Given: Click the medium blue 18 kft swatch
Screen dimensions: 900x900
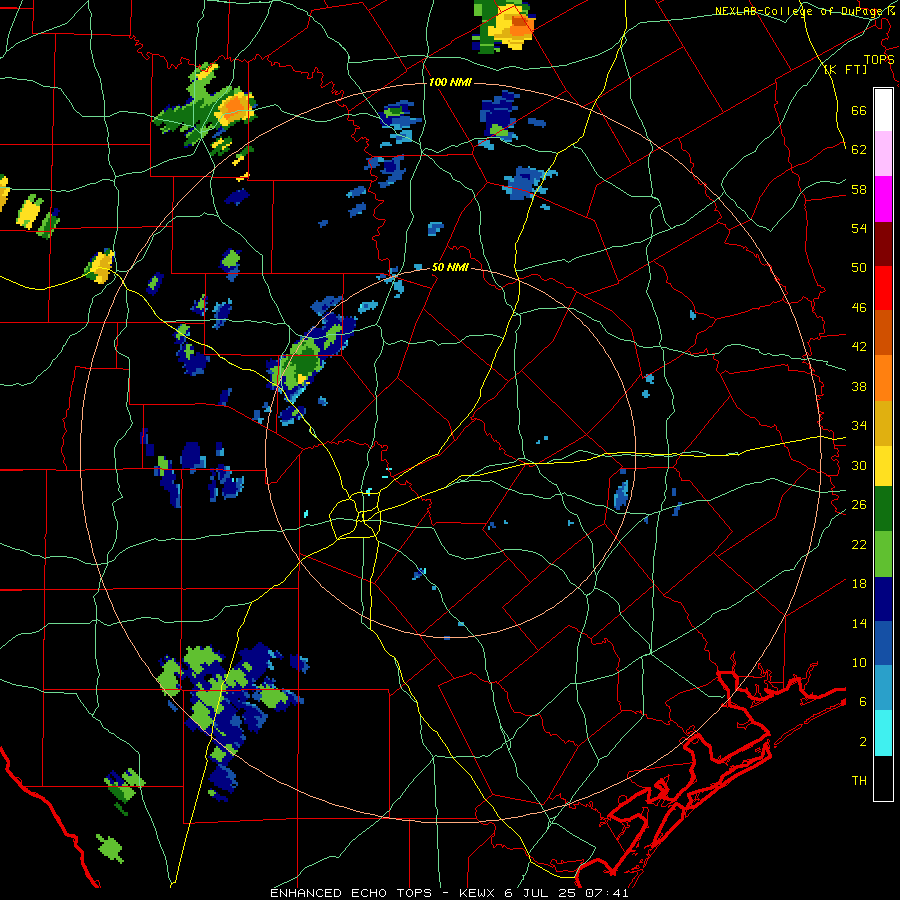Looking at the screenshot, I should tap(883, 643).
